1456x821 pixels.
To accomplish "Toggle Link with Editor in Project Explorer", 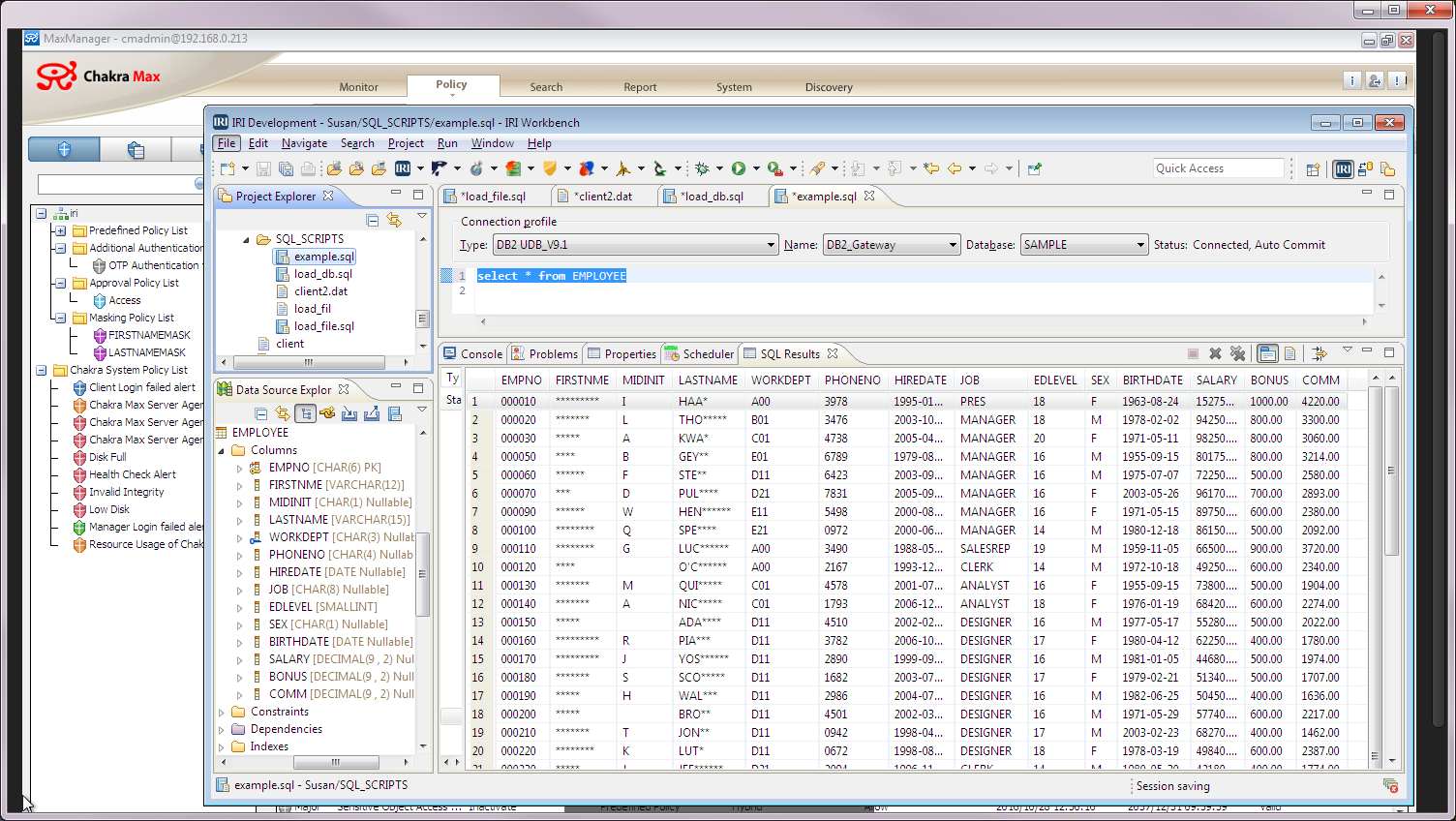I will point(394,221).
